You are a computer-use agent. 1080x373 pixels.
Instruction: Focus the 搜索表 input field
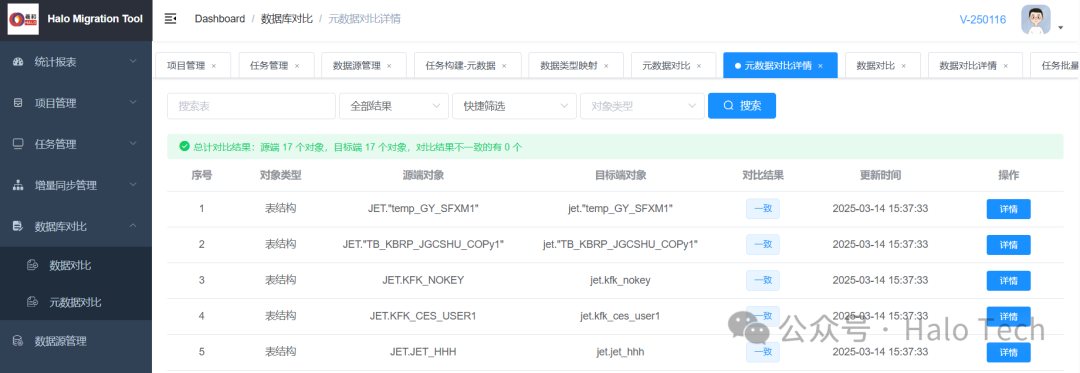point(251,106)
